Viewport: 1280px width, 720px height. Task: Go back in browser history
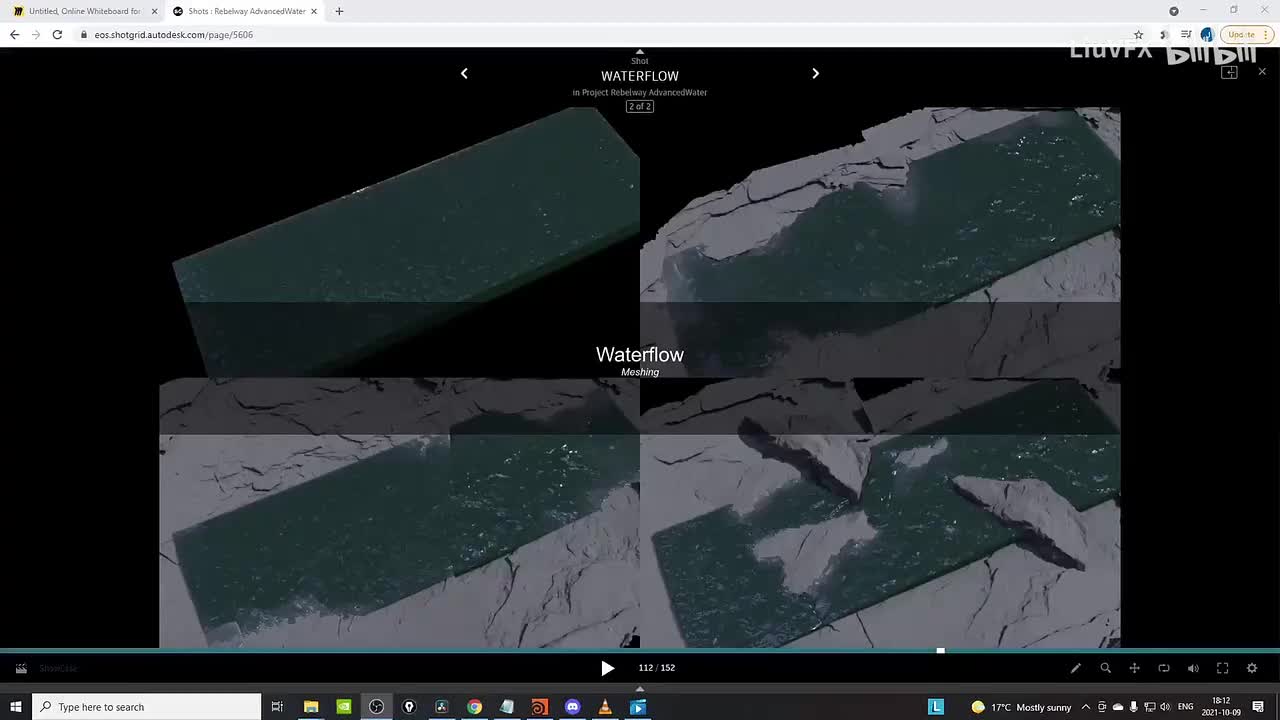[x=14, y=35]
